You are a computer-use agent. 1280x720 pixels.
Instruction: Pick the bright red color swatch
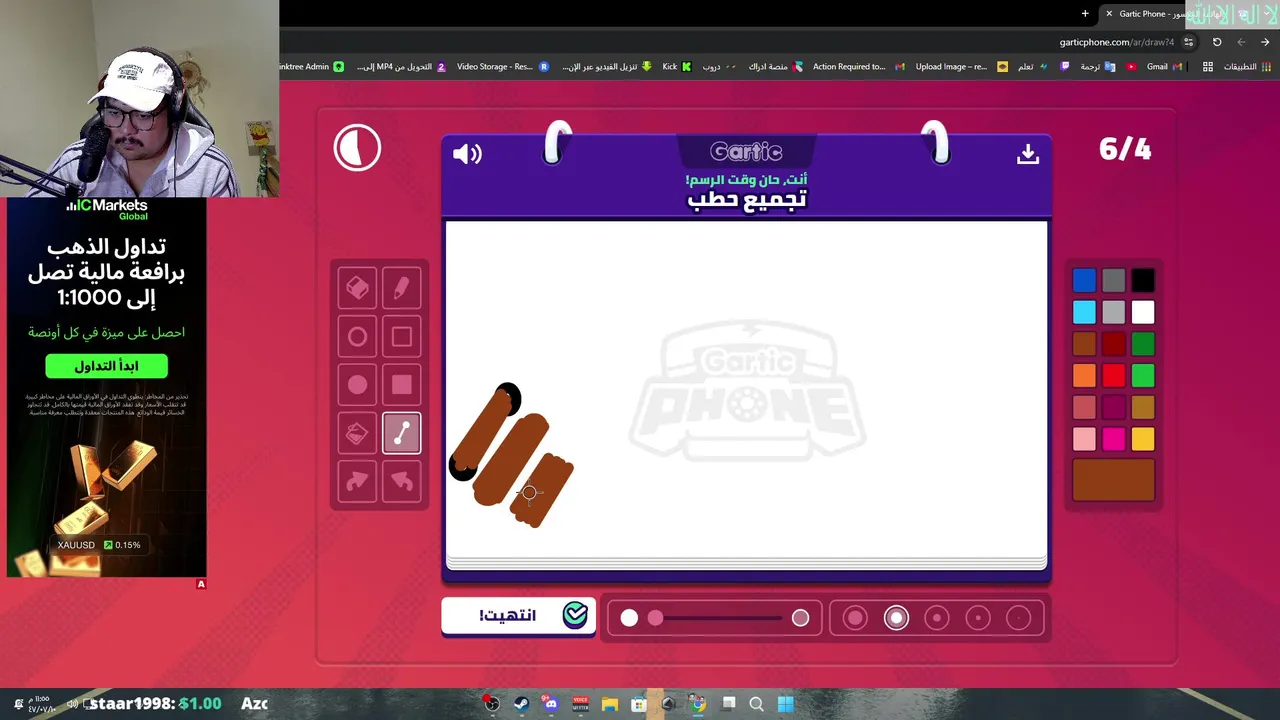click(1113, 376)
